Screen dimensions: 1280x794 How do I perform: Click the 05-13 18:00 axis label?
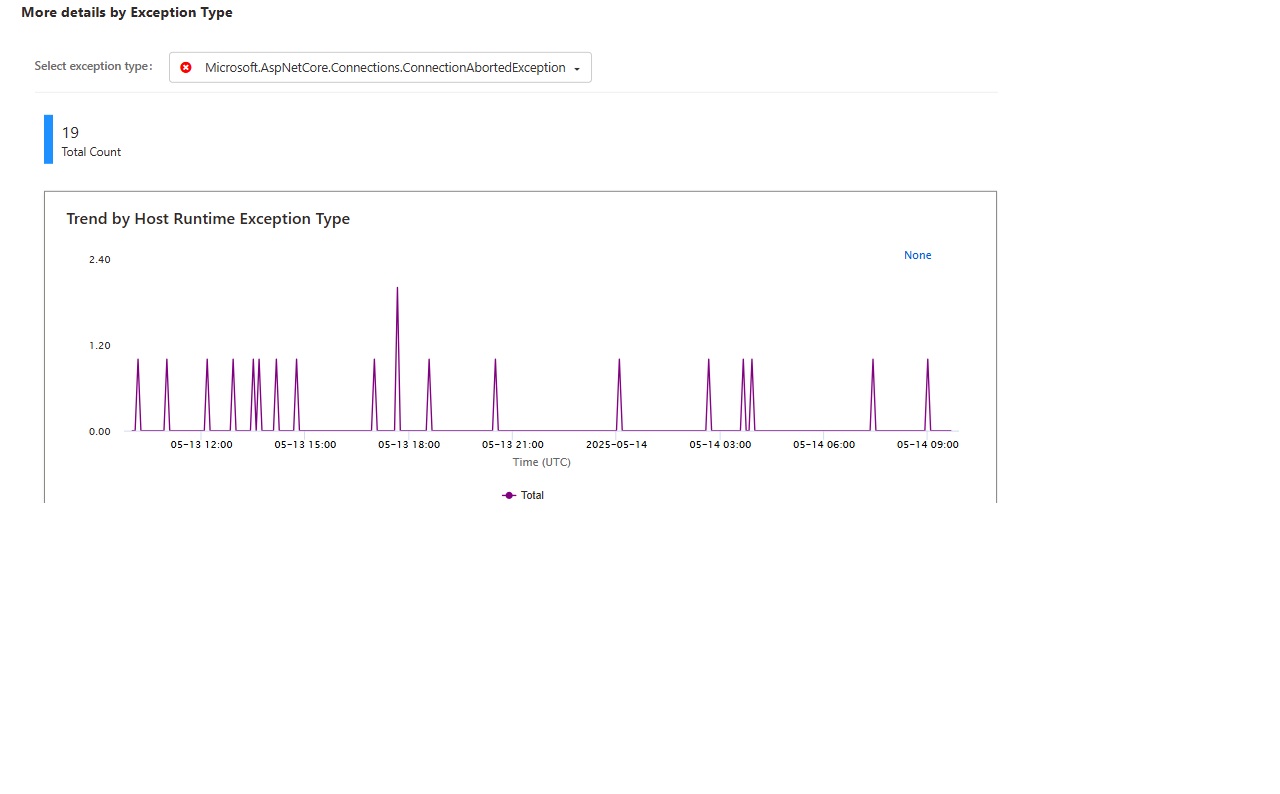pyautogui.click(x=408, y=445)
